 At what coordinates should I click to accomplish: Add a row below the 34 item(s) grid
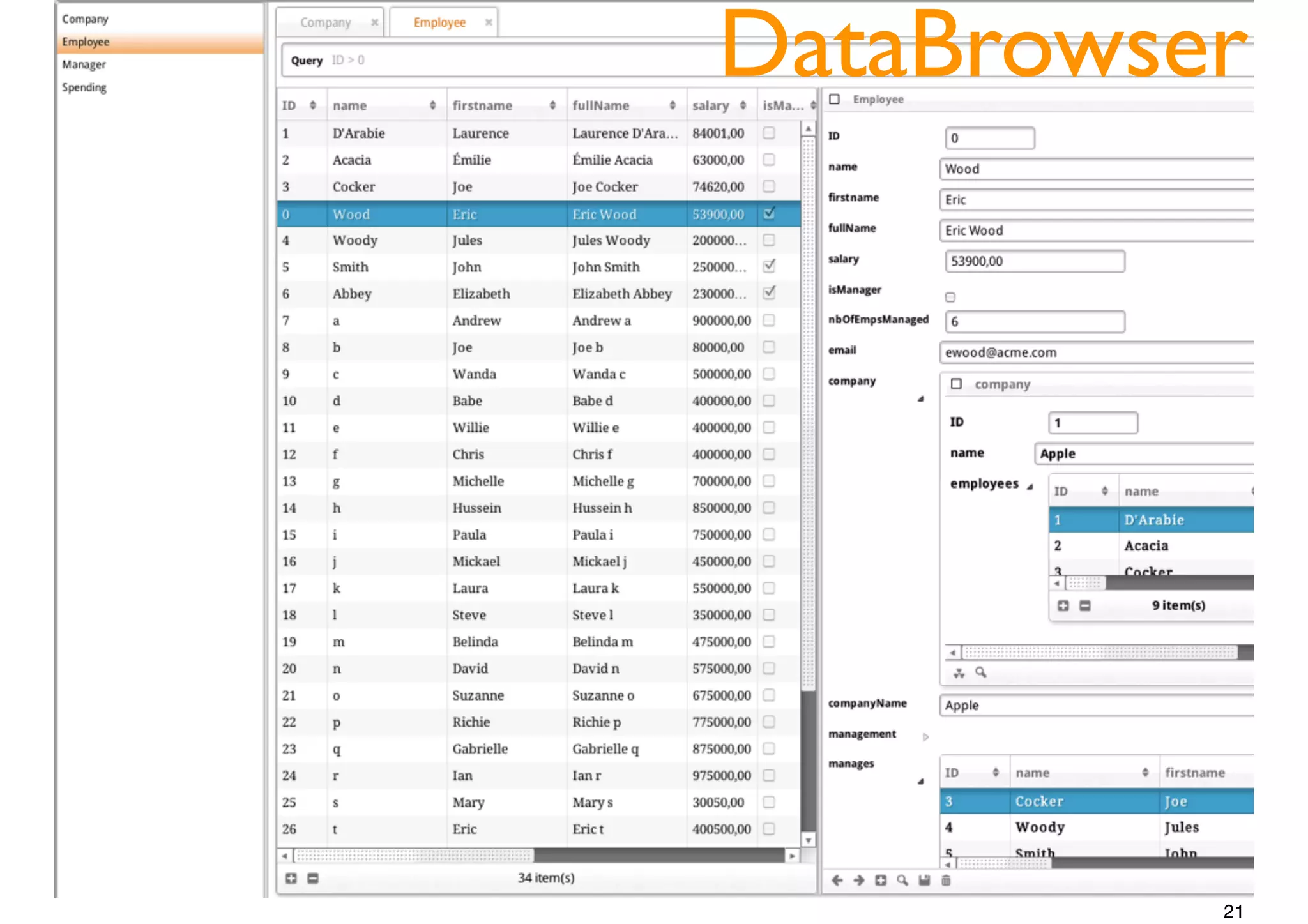click(291, 878)
